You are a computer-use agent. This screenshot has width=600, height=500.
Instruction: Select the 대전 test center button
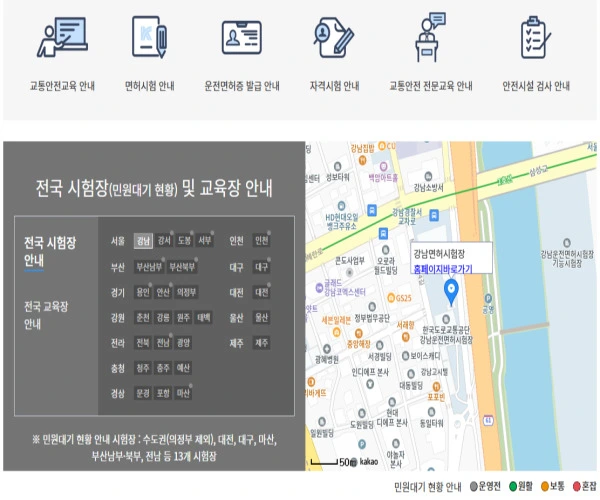coord(261,292)
